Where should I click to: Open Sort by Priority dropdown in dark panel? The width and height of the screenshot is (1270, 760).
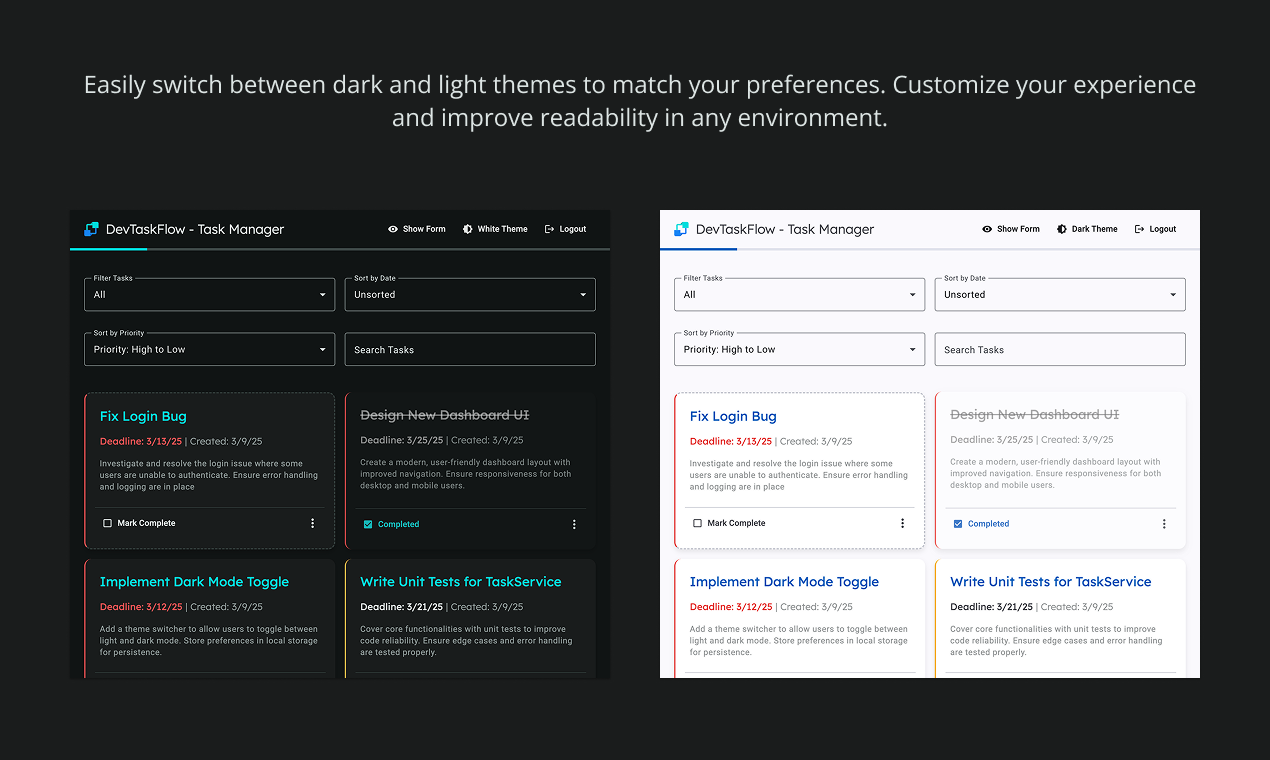[210, 349]
